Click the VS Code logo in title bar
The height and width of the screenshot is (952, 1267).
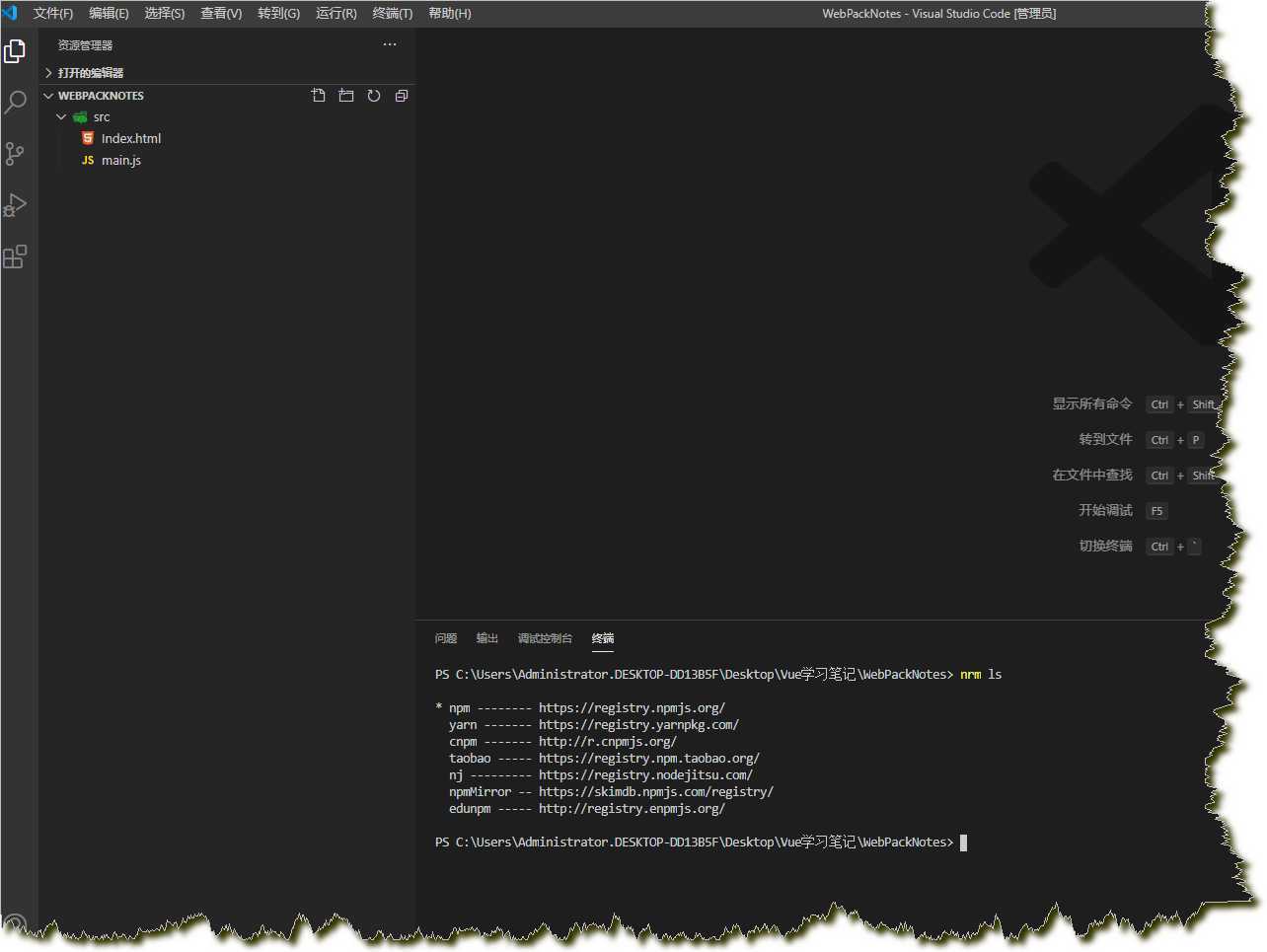(10, 13)
